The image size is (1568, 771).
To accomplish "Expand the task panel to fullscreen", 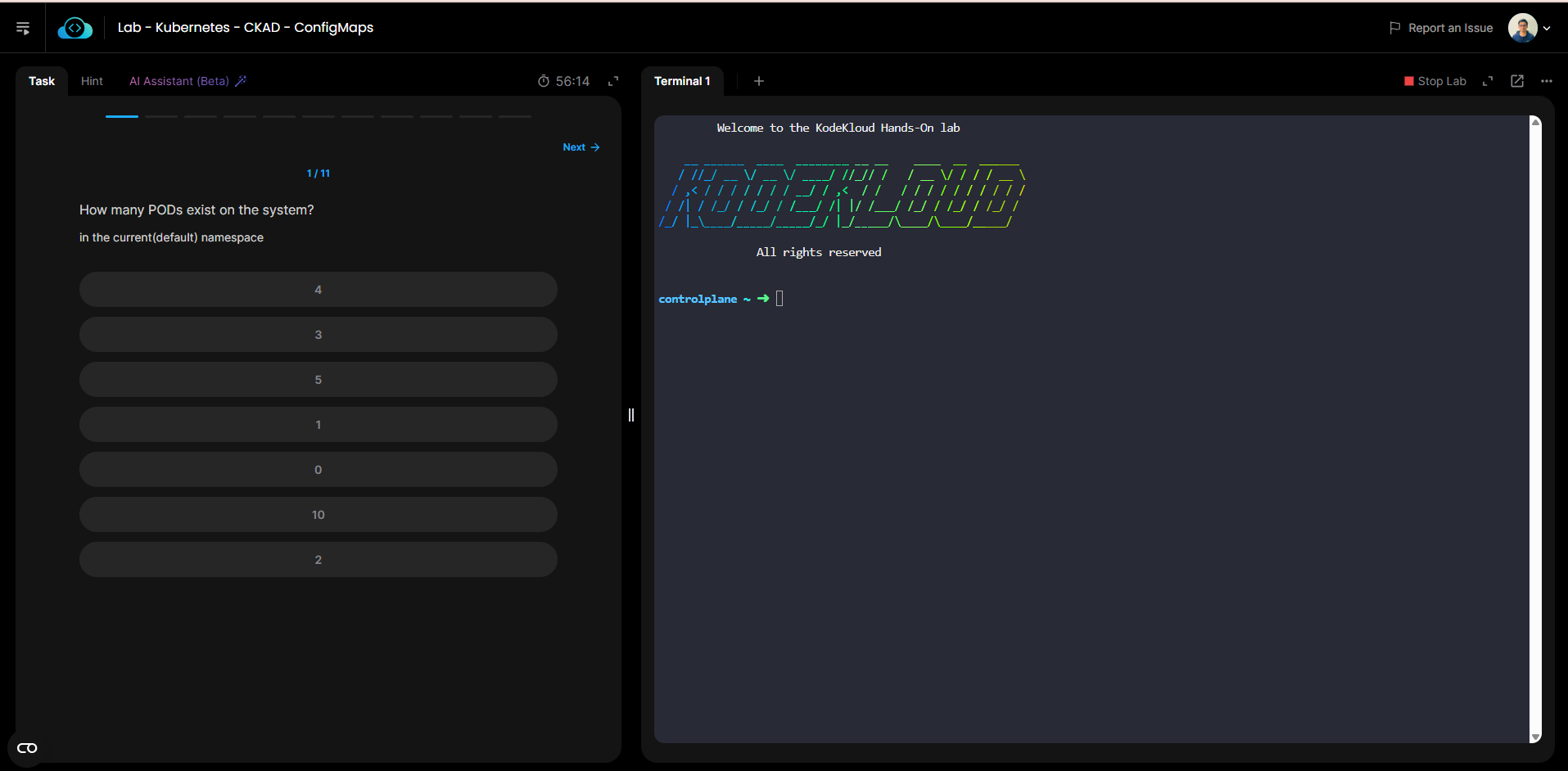I will 613,81.
